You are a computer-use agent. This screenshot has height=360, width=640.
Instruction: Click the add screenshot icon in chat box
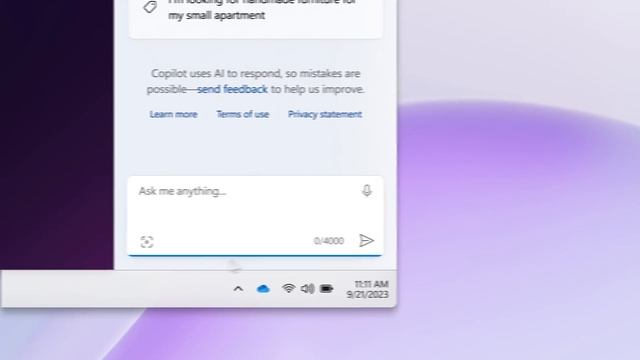[147, 242]
